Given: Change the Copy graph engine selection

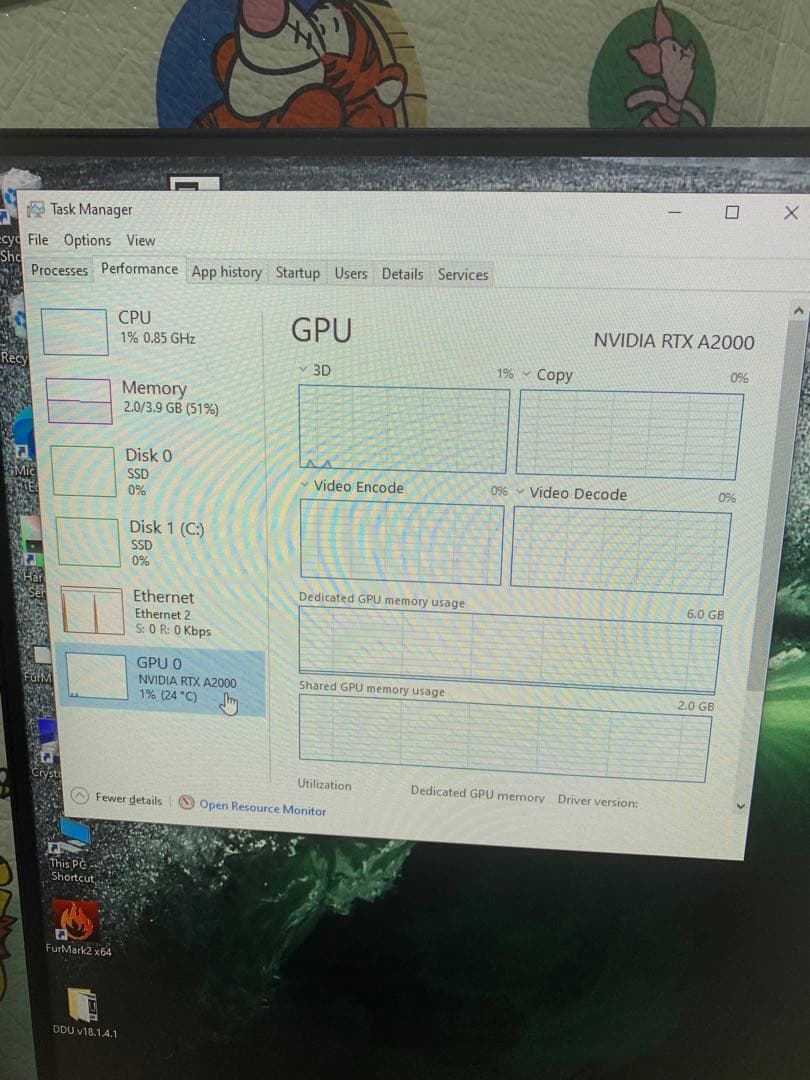Looking at the screenshot, I should pos(525,375).
